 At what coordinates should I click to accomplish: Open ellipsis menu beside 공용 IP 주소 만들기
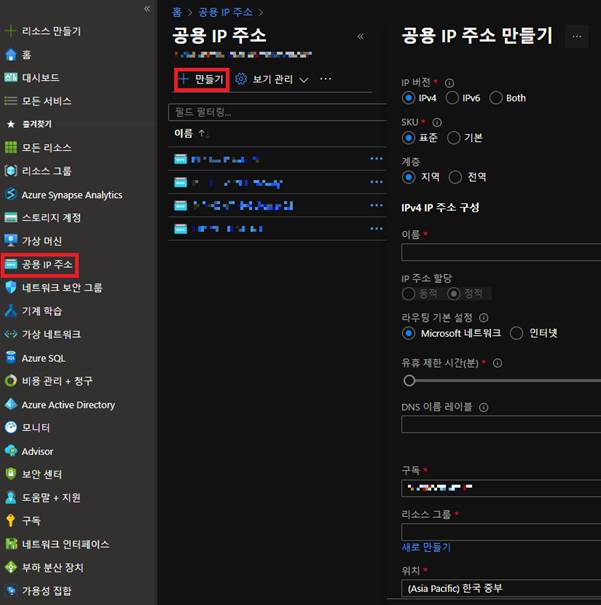[x=577, y=37]
